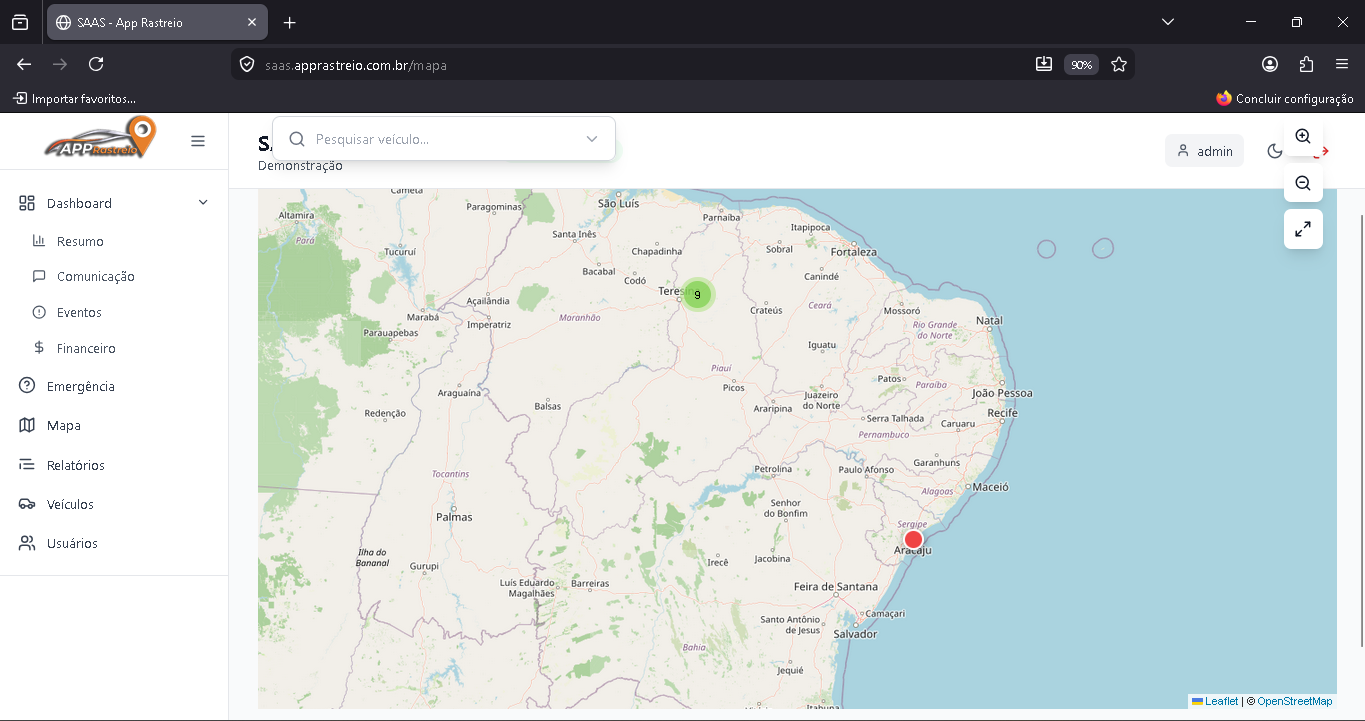Click the Palmas label on map
Viewport: 1365px width, 721px height.
(454, 517)
